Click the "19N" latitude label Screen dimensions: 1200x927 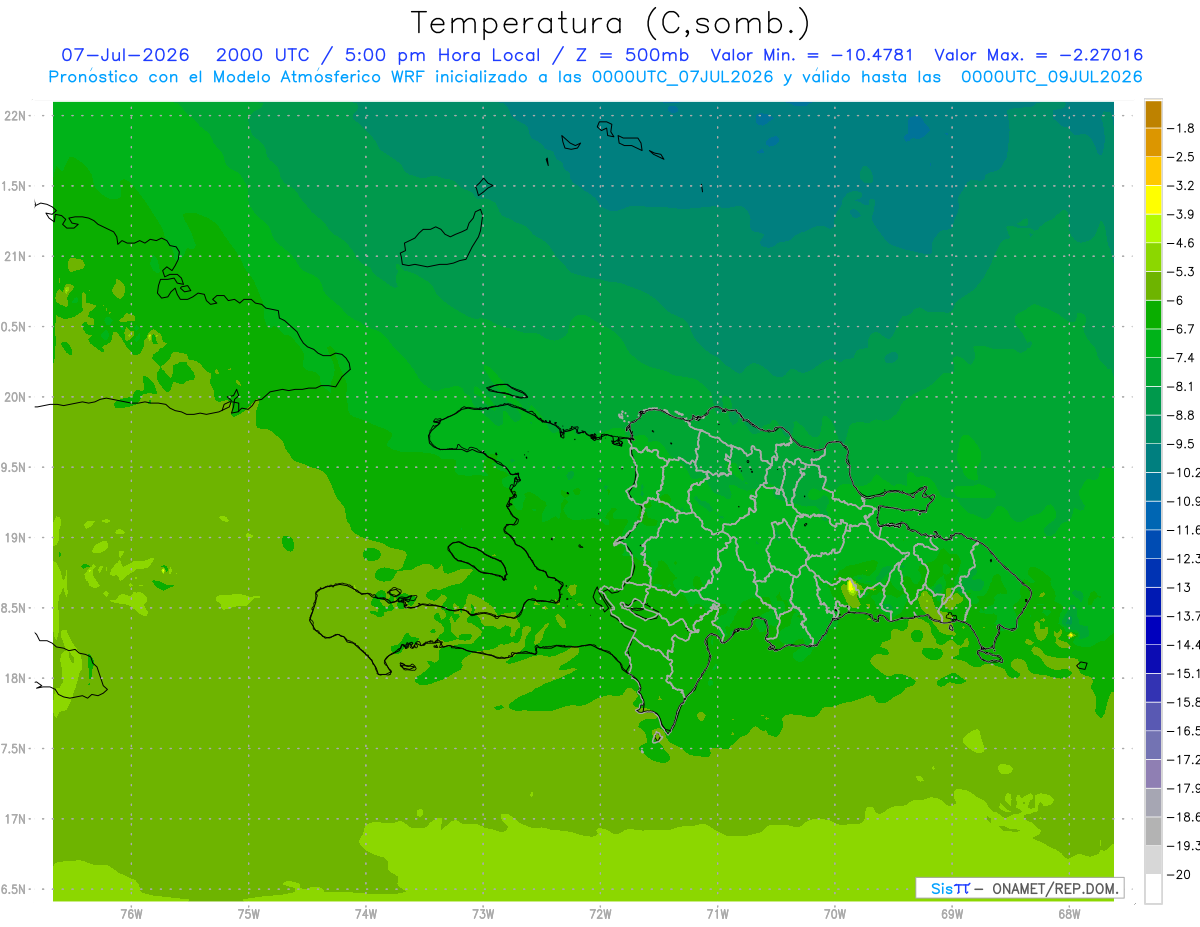click(x=16, y=538)
